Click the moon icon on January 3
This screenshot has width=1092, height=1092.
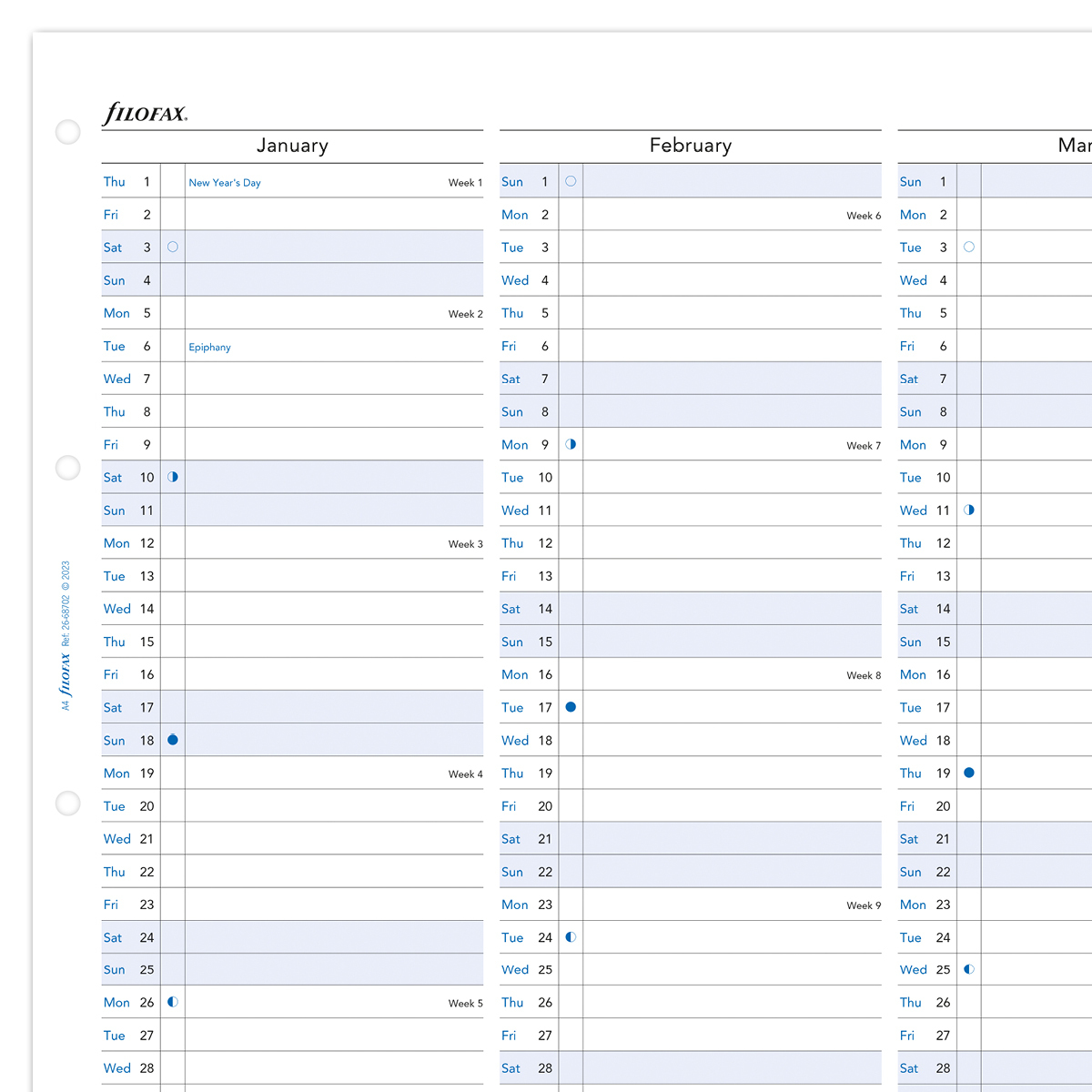coord(173,247)
